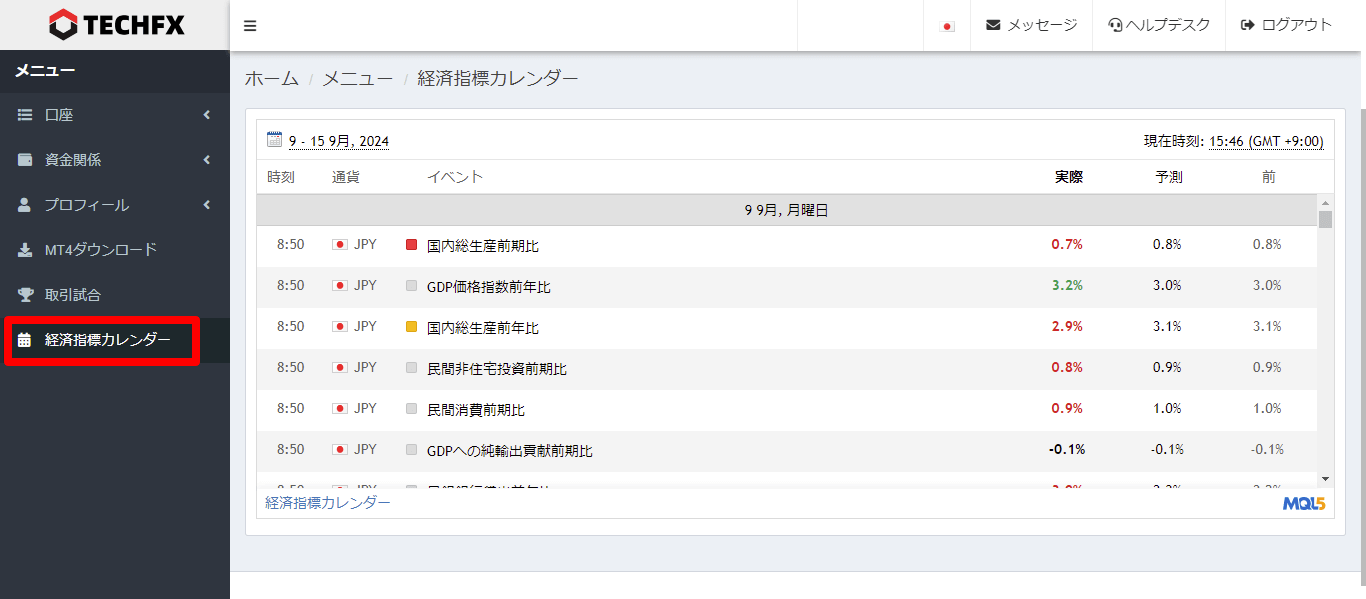Click the MQL5 logo
Viewport: 1366px width, 599px height.
coord(1303,503)
